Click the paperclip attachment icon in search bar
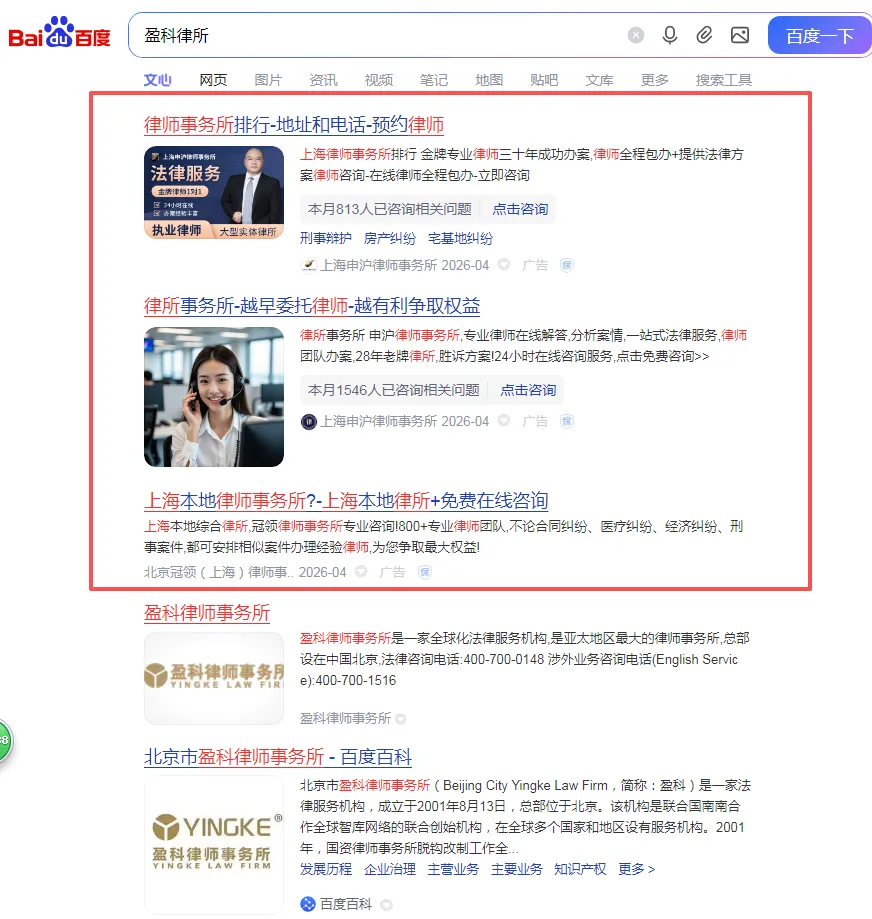 click(x=704, y=34)
